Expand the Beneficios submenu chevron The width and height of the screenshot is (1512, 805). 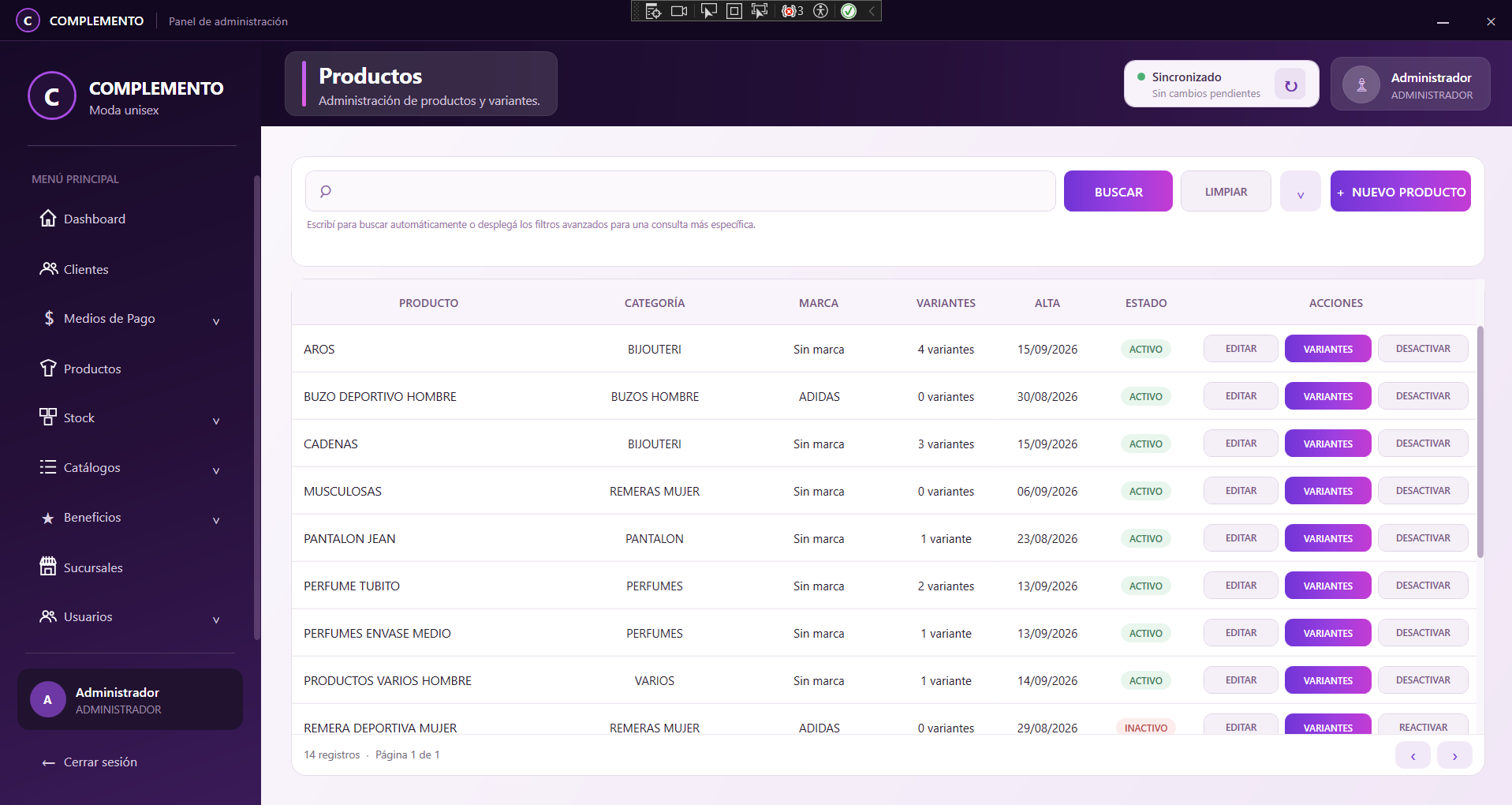click(x=216, y=519)
